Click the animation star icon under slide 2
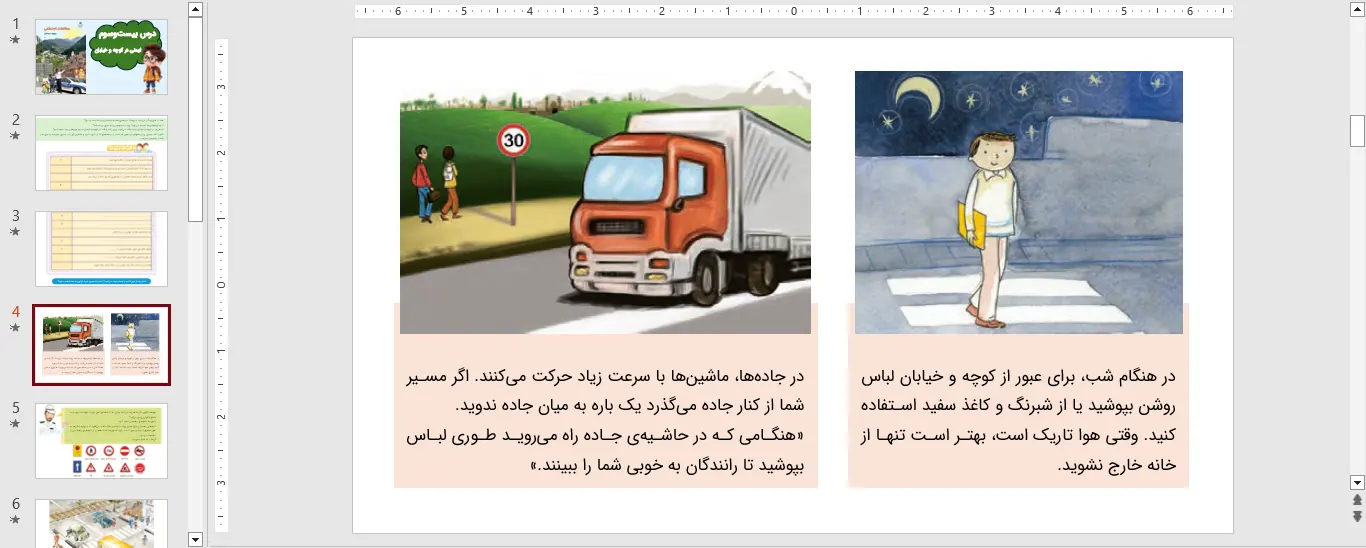The height and width of the screenshot is (548, 1366). click(x=15, y=137)
